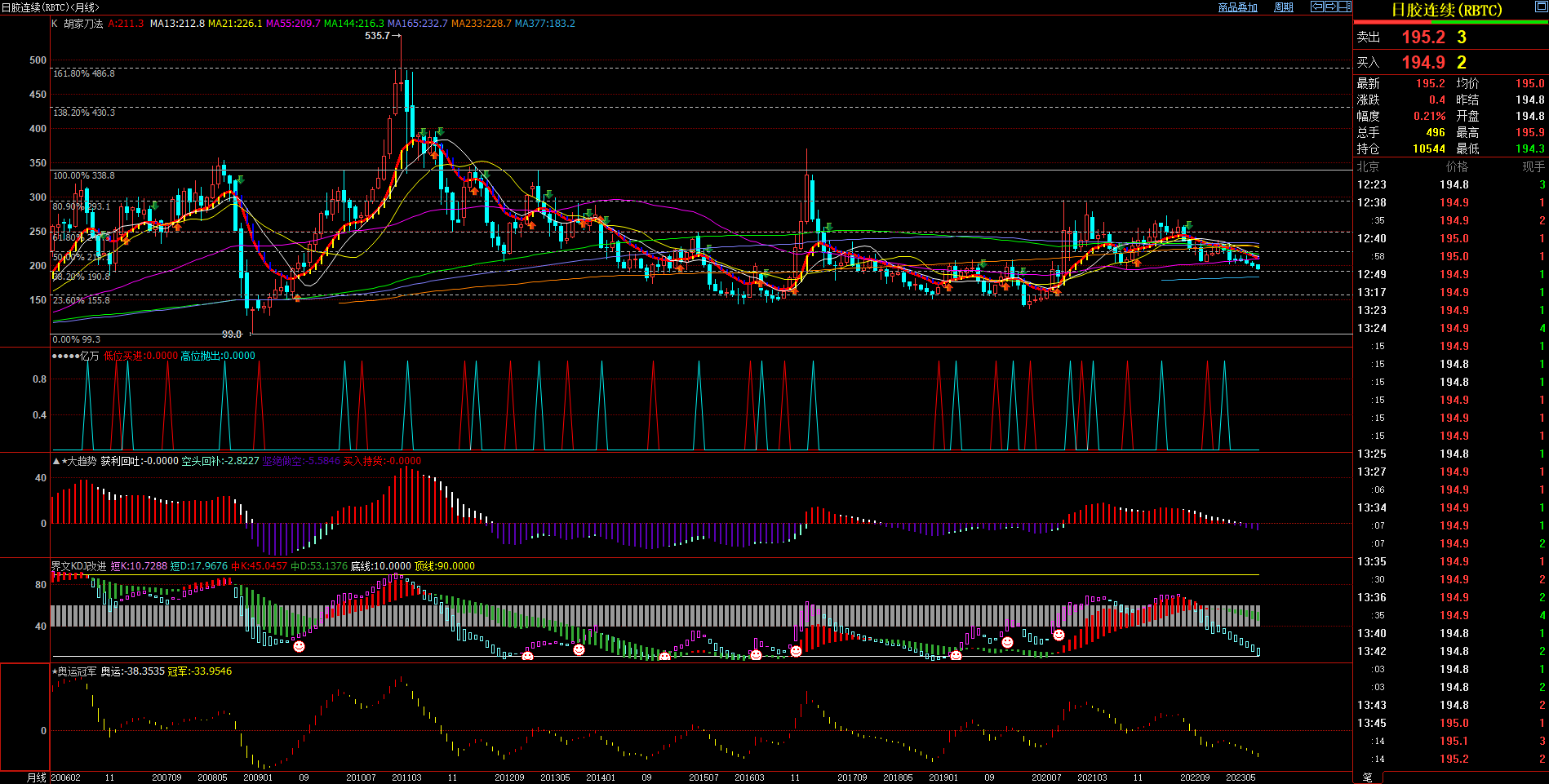Click the MA377 moving average label

click(544, 24)
